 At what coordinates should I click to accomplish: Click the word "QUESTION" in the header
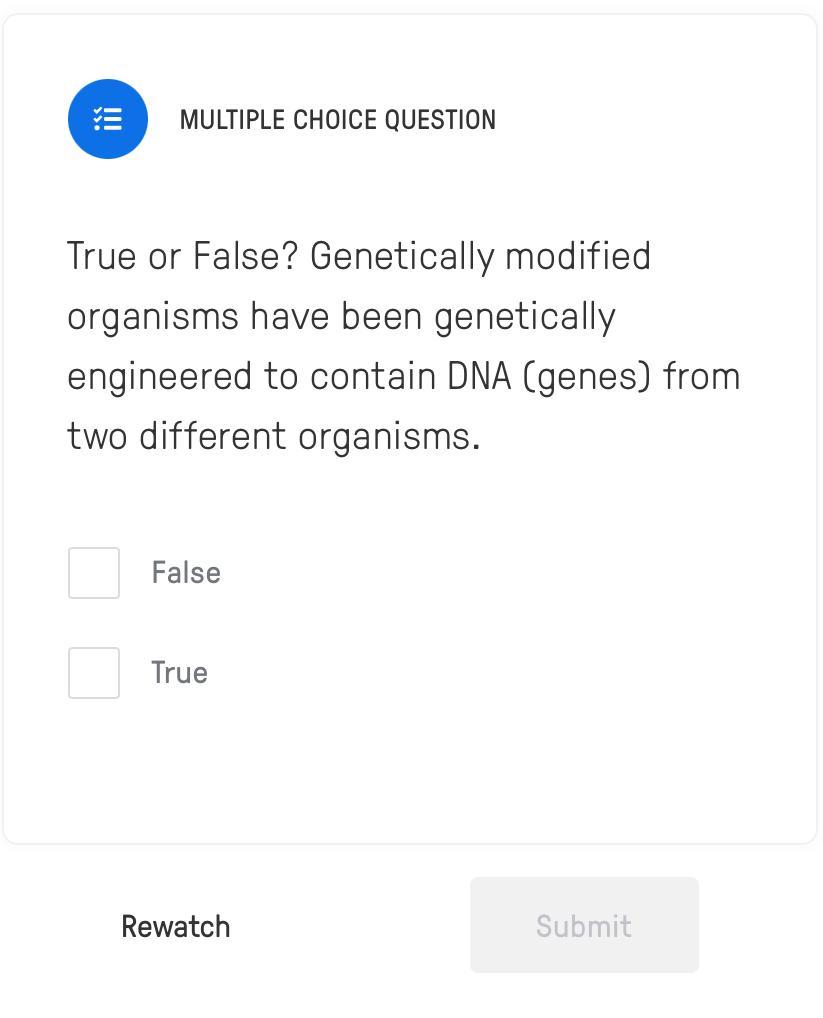pos(440,120)
